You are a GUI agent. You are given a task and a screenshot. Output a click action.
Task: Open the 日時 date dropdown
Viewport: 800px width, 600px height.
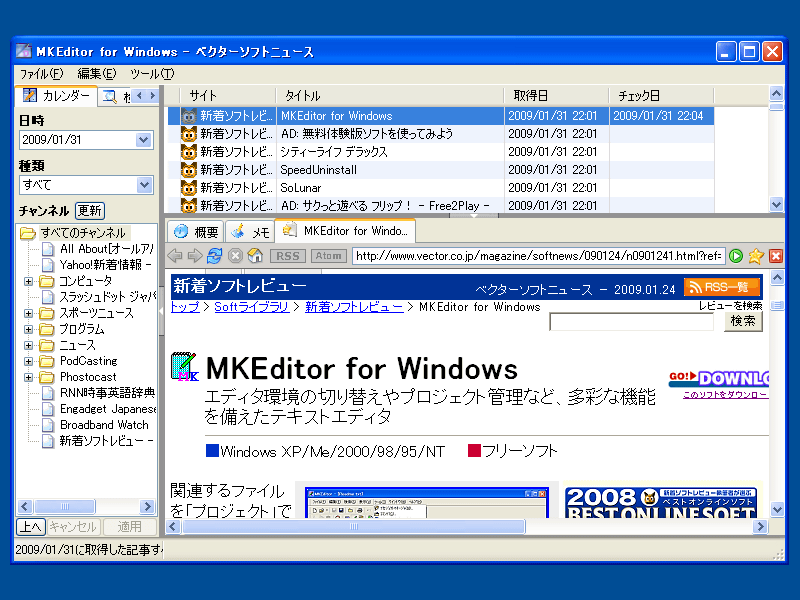[144, 140]
